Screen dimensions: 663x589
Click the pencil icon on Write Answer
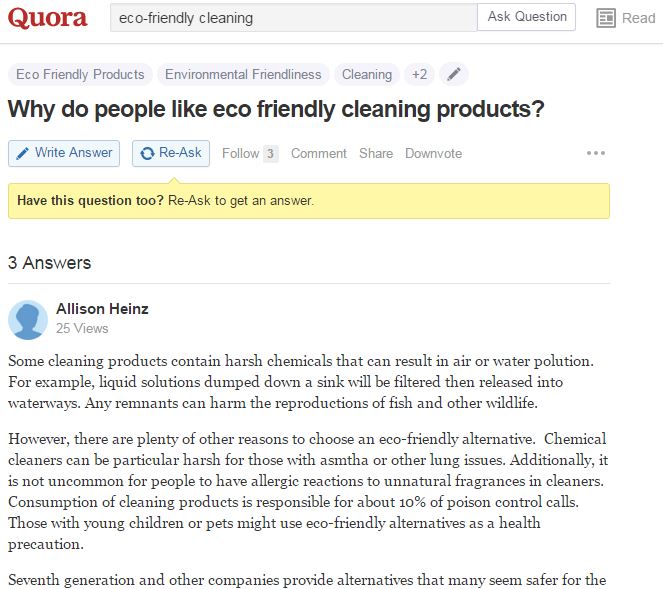(x=22, y=153)
